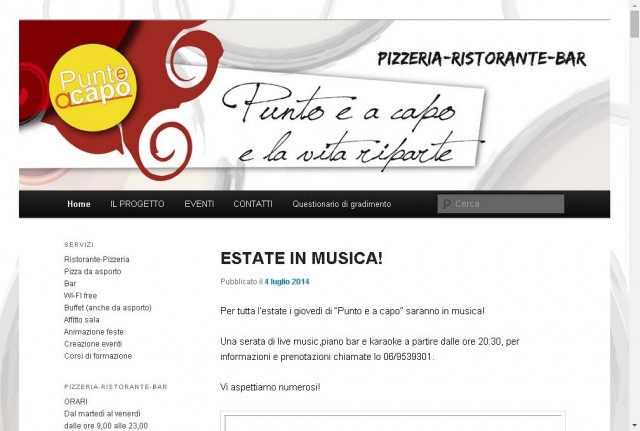Click 'Dal martedì al venerdì' text
The height and width of the screenshot is (431, 640).
[102, 413]
